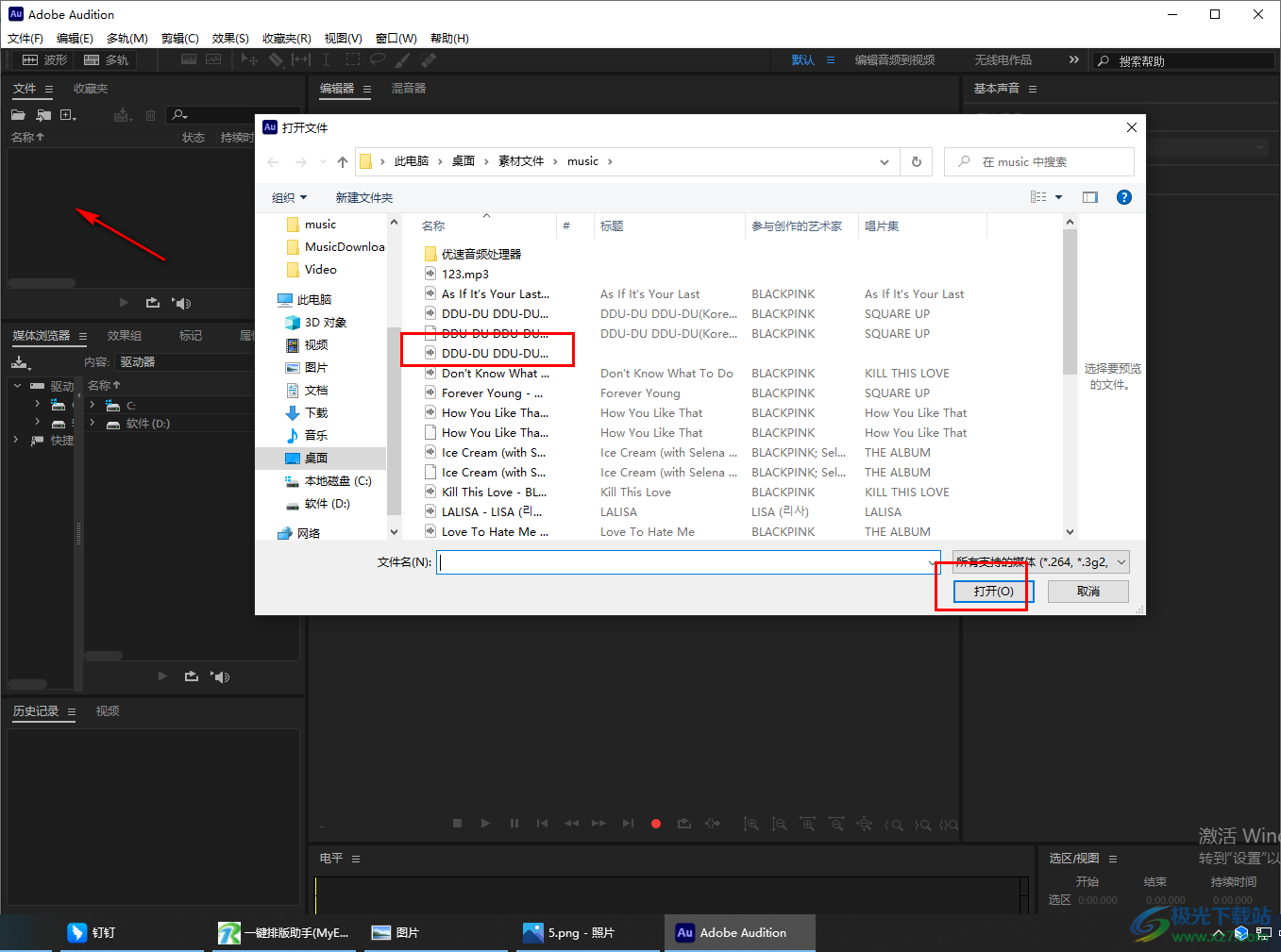
Task: Click Zoom In Time icon
Action: coord(807,824)
